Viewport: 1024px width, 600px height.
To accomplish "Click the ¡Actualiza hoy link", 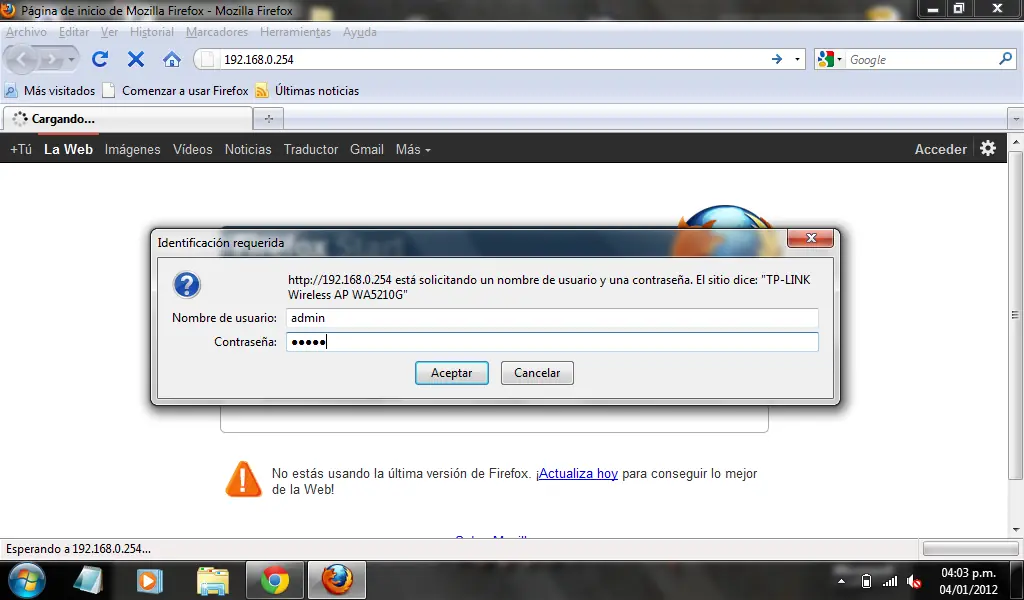I will [577, 473].
